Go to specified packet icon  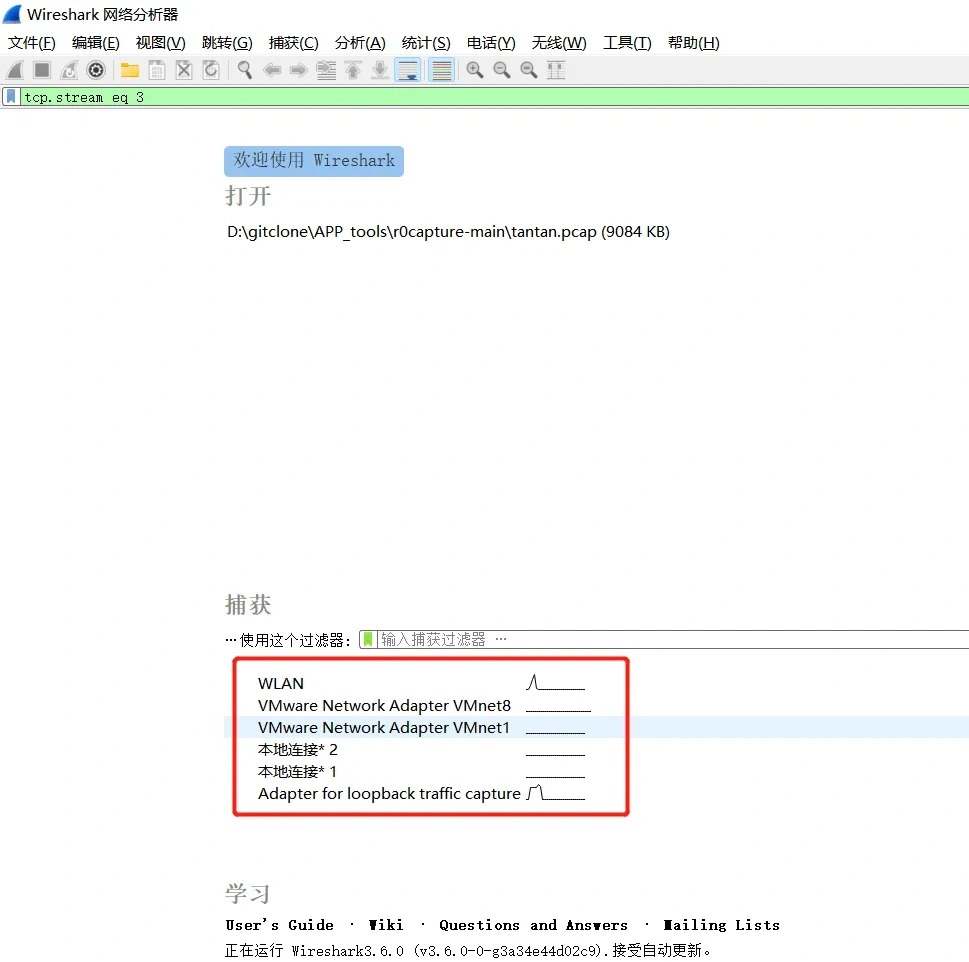click(326, 70)
